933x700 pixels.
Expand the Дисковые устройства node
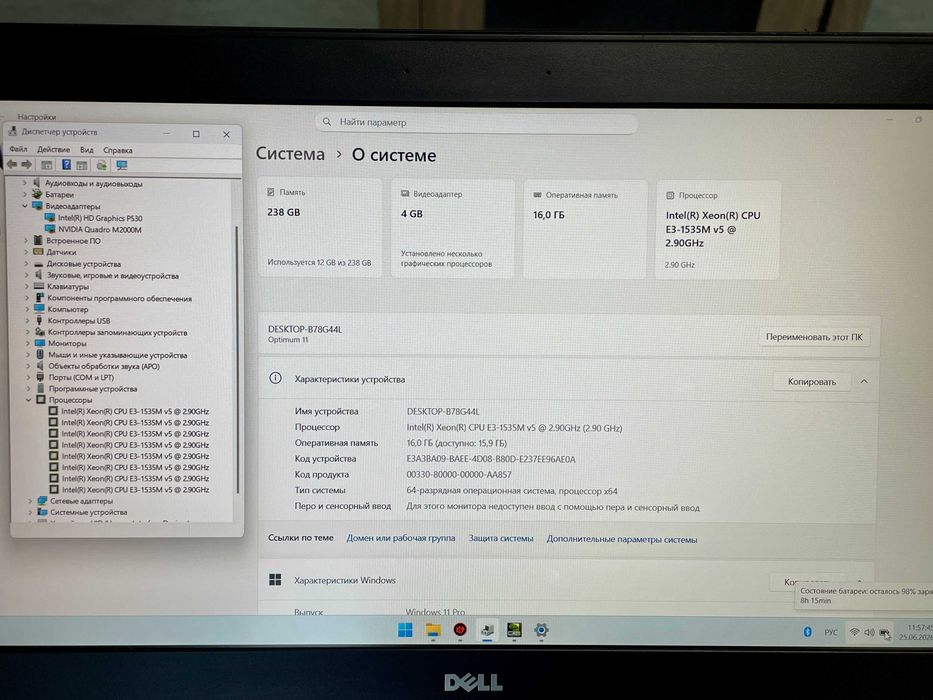tap(26, 264)
